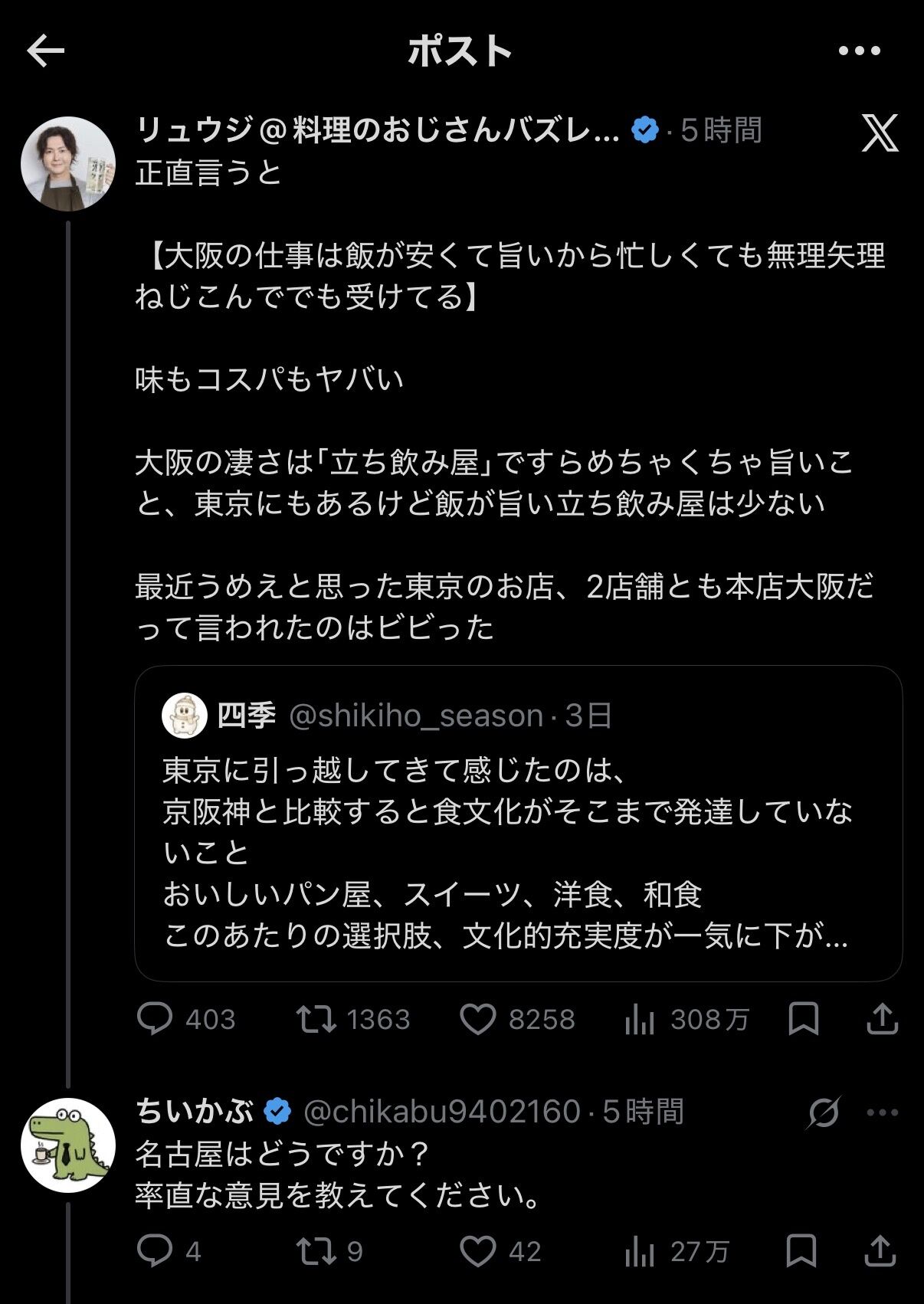Bookmark ちいかぶ's reply
924x1304 pixels.
(801, 1251)
